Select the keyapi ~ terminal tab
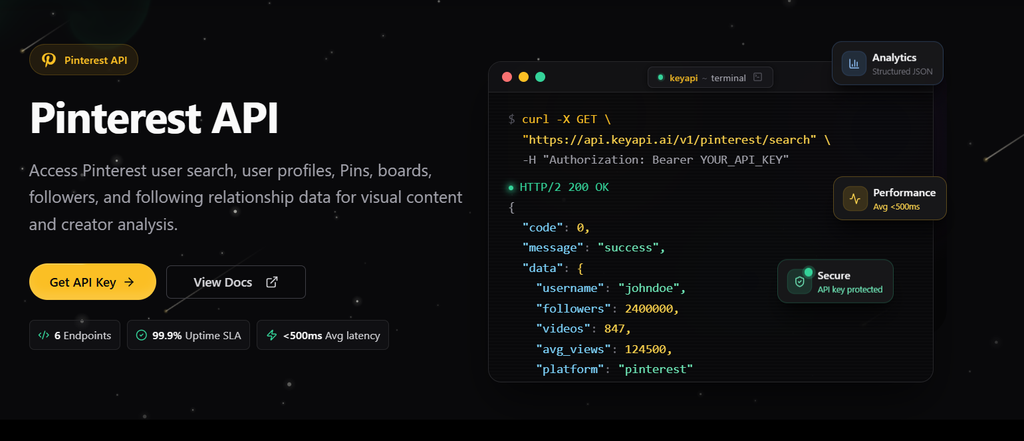This screenshot has width=1024, height=441. [x=710, y=77]
